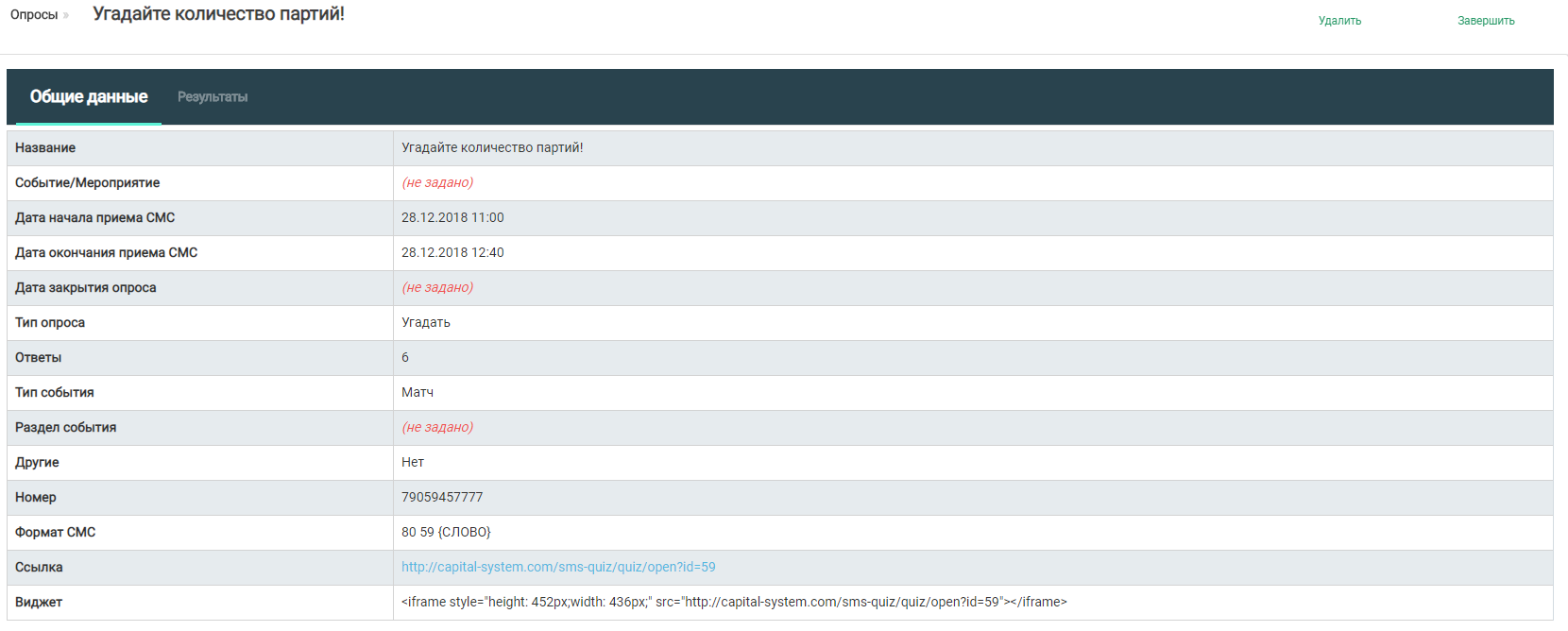Select the iframe widget code

(x=734, y=602)
